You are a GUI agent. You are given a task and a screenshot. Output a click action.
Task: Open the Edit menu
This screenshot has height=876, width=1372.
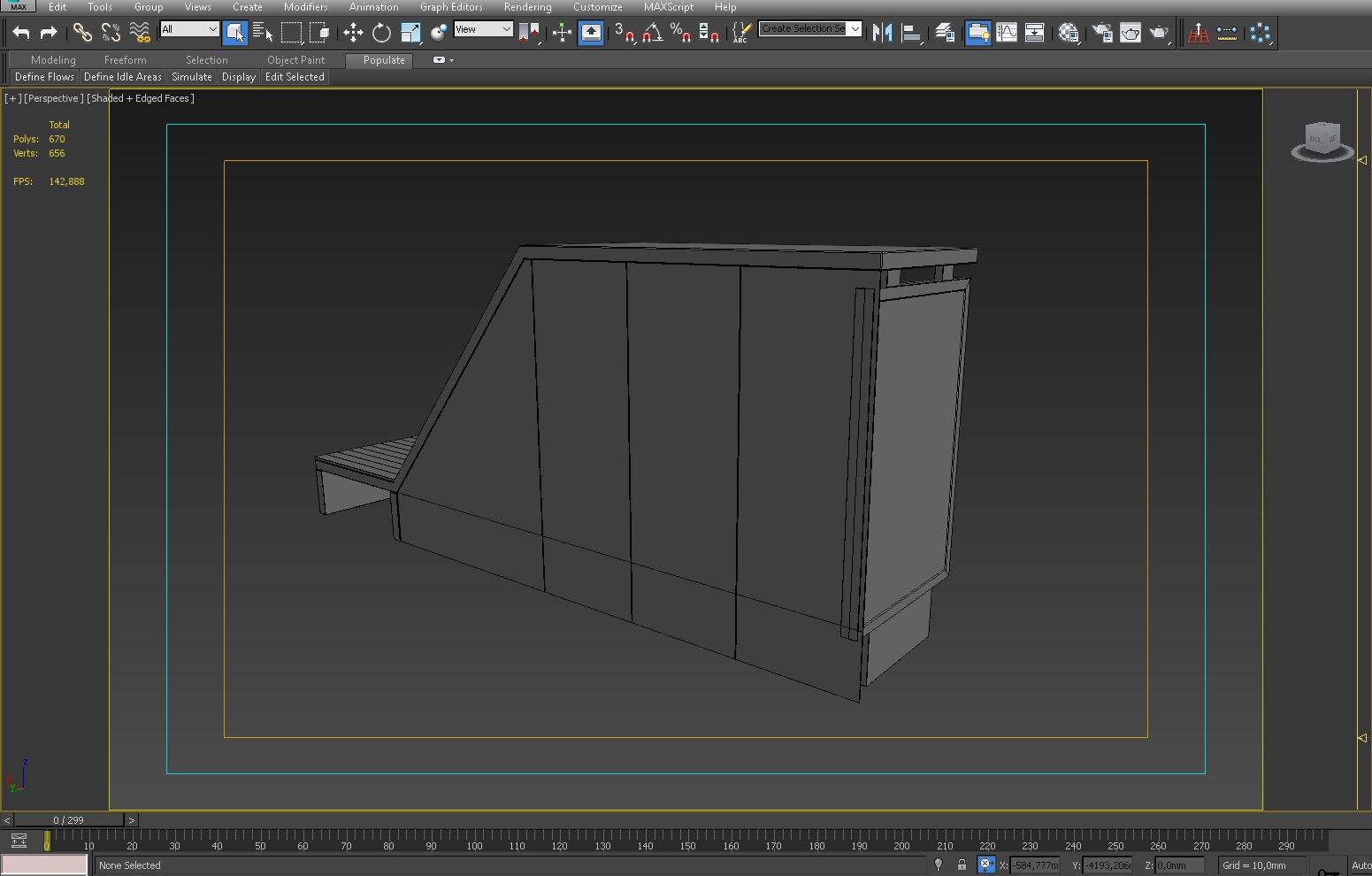pyautogui.click(x=57, y=7)
